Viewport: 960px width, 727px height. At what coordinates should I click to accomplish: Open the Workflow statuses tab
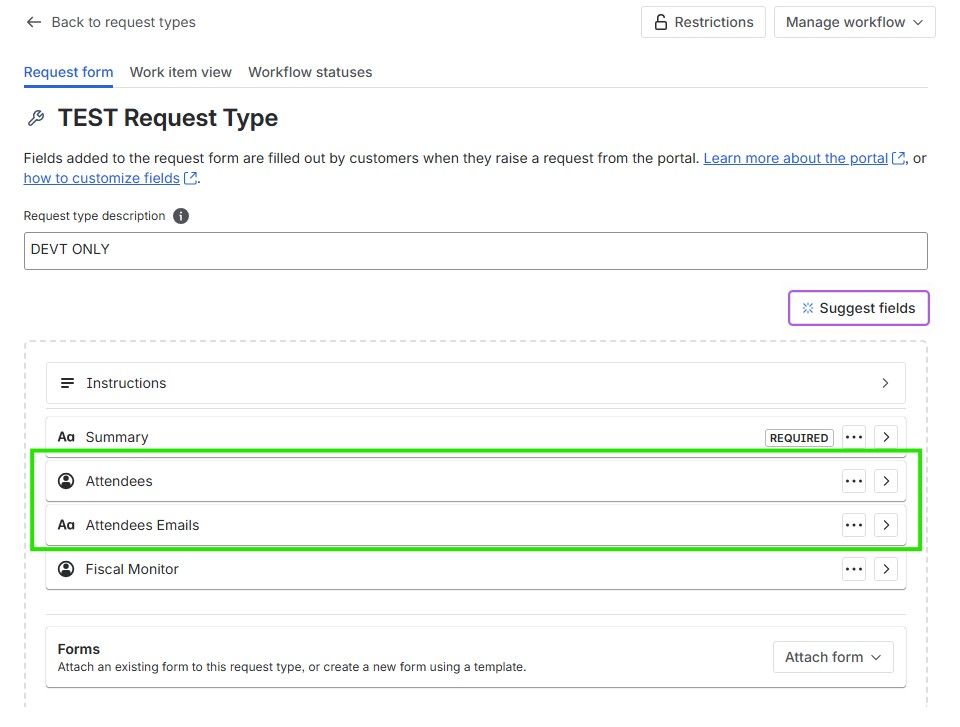tap(310, 72)
